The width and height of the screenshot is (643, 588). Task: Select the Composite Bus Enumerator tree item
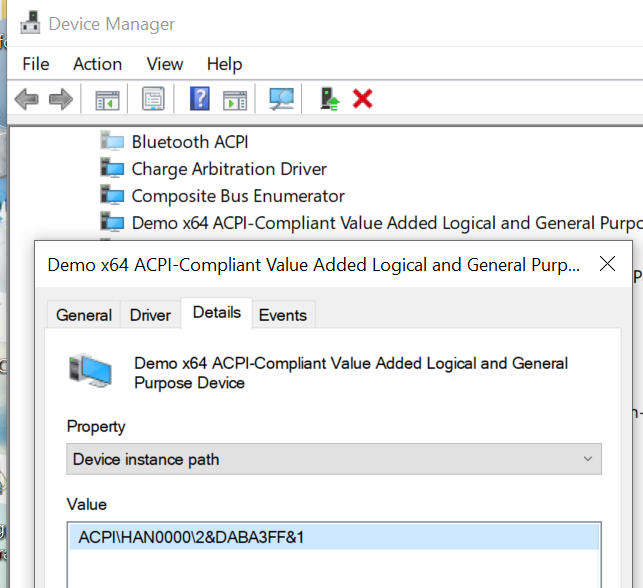(x=238, y=196)
